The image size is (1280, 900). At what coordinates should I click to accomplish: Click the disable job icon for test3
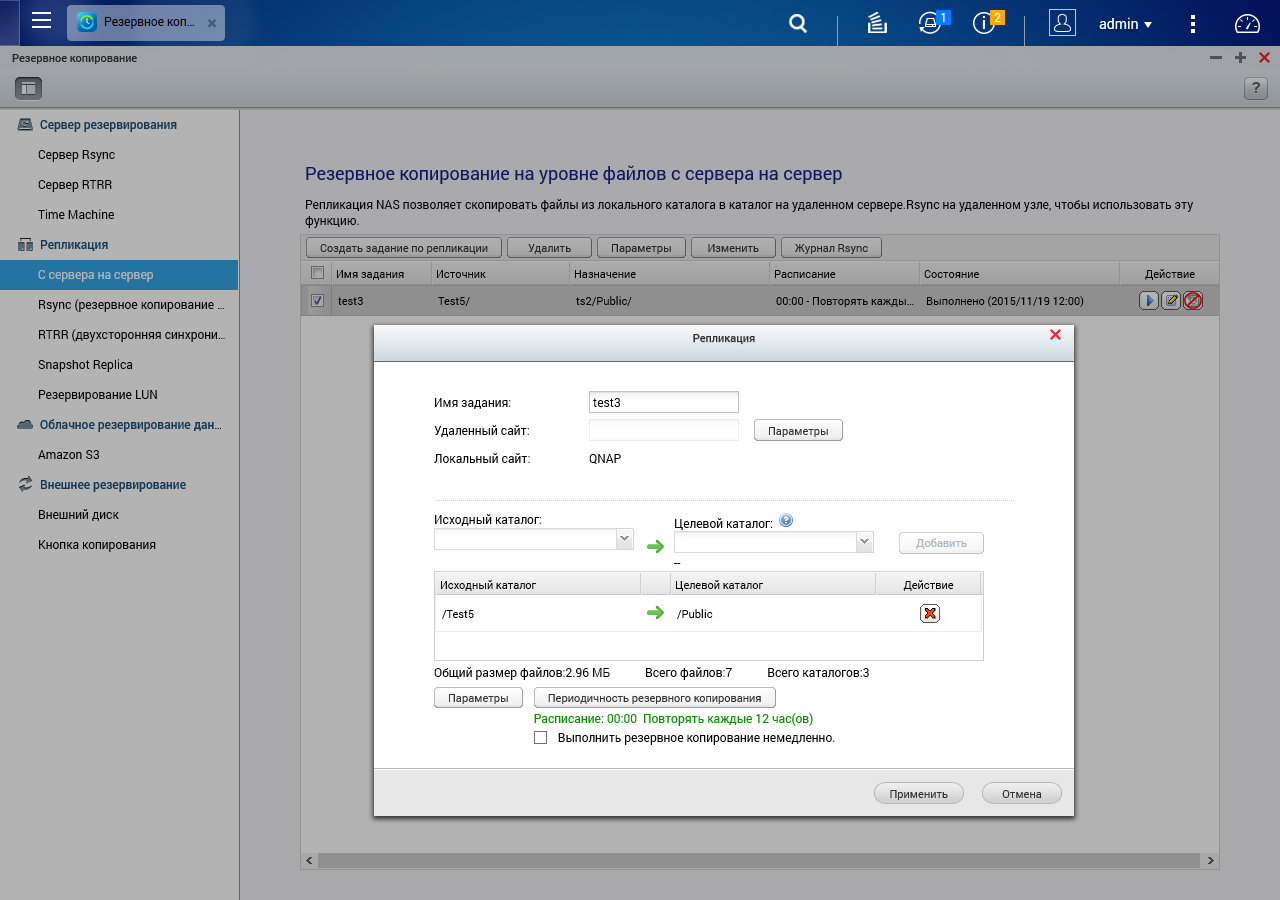[1192, 300]
